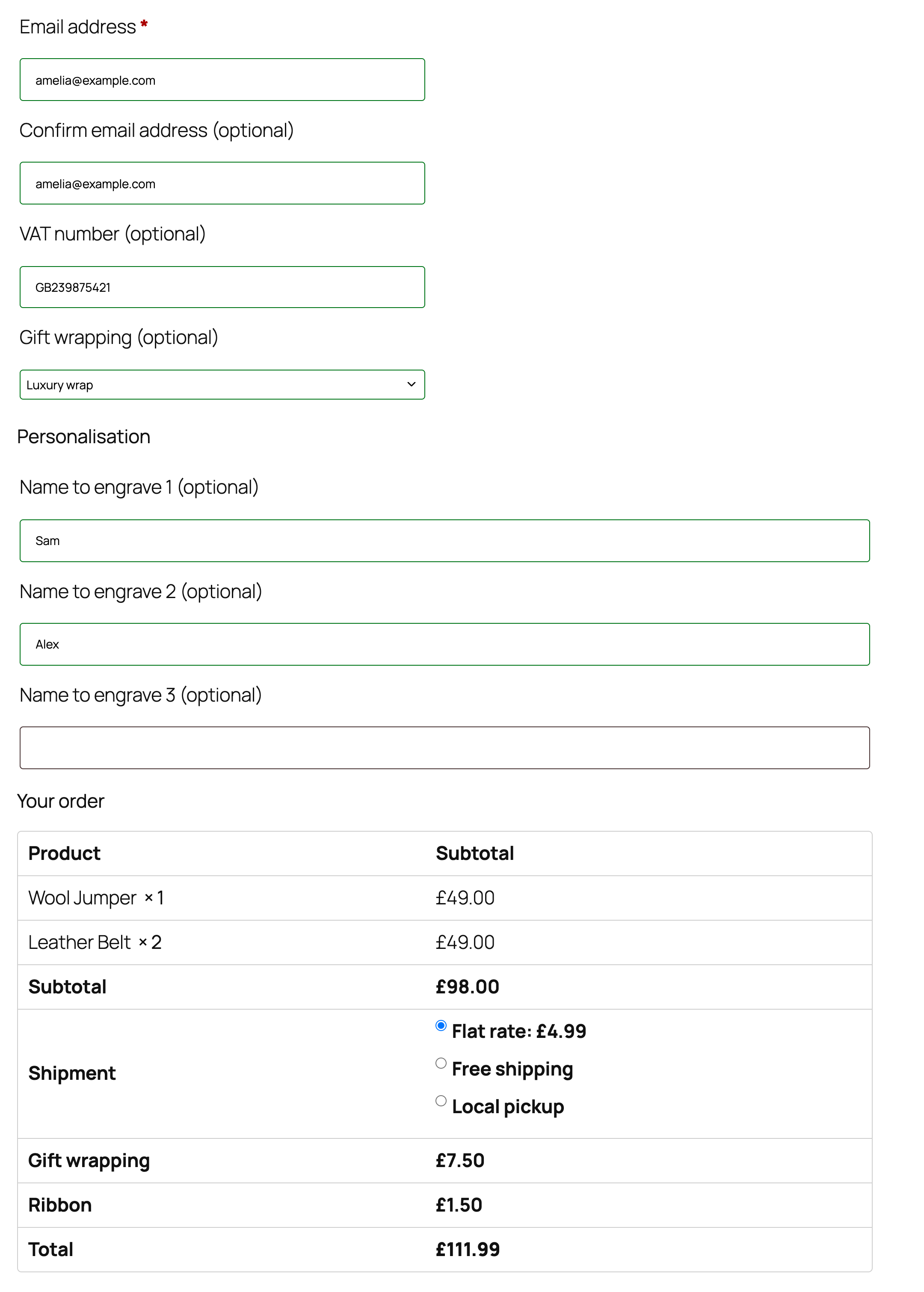This screenshot has height=1292, width=924.
Task: Click the £1.50 Ribbon fee value
Action: (459, 1205)
